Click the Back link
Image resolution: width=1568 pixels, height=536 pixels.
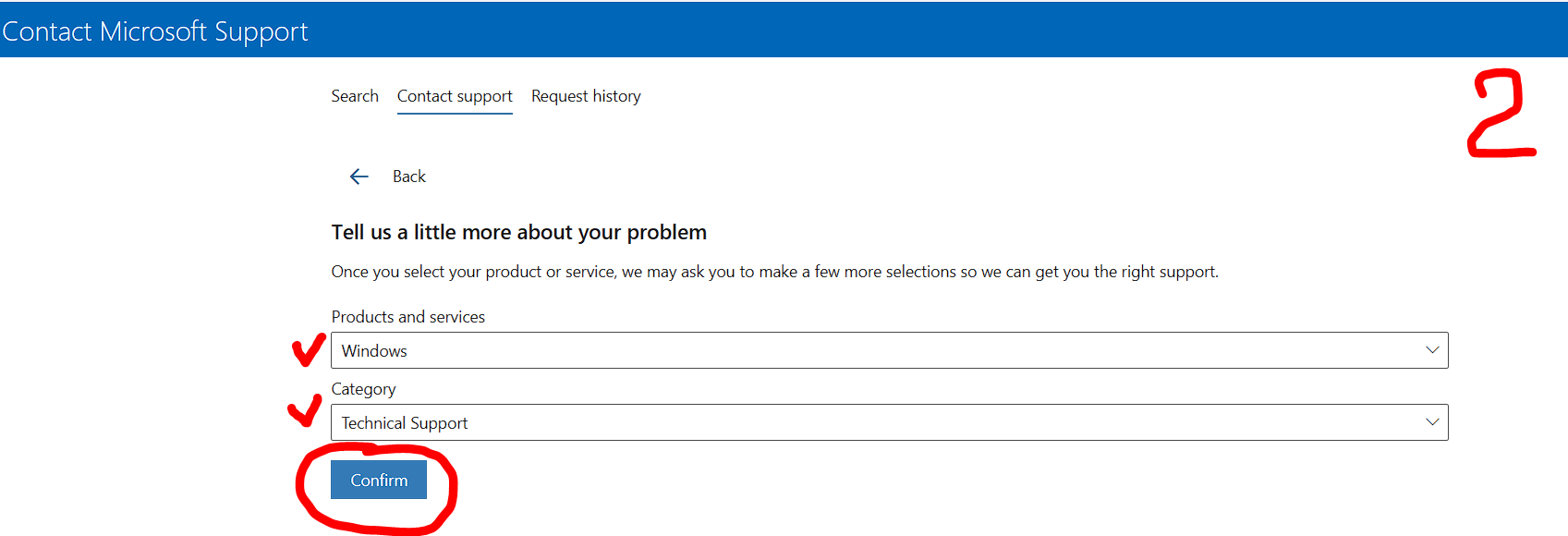408,176
